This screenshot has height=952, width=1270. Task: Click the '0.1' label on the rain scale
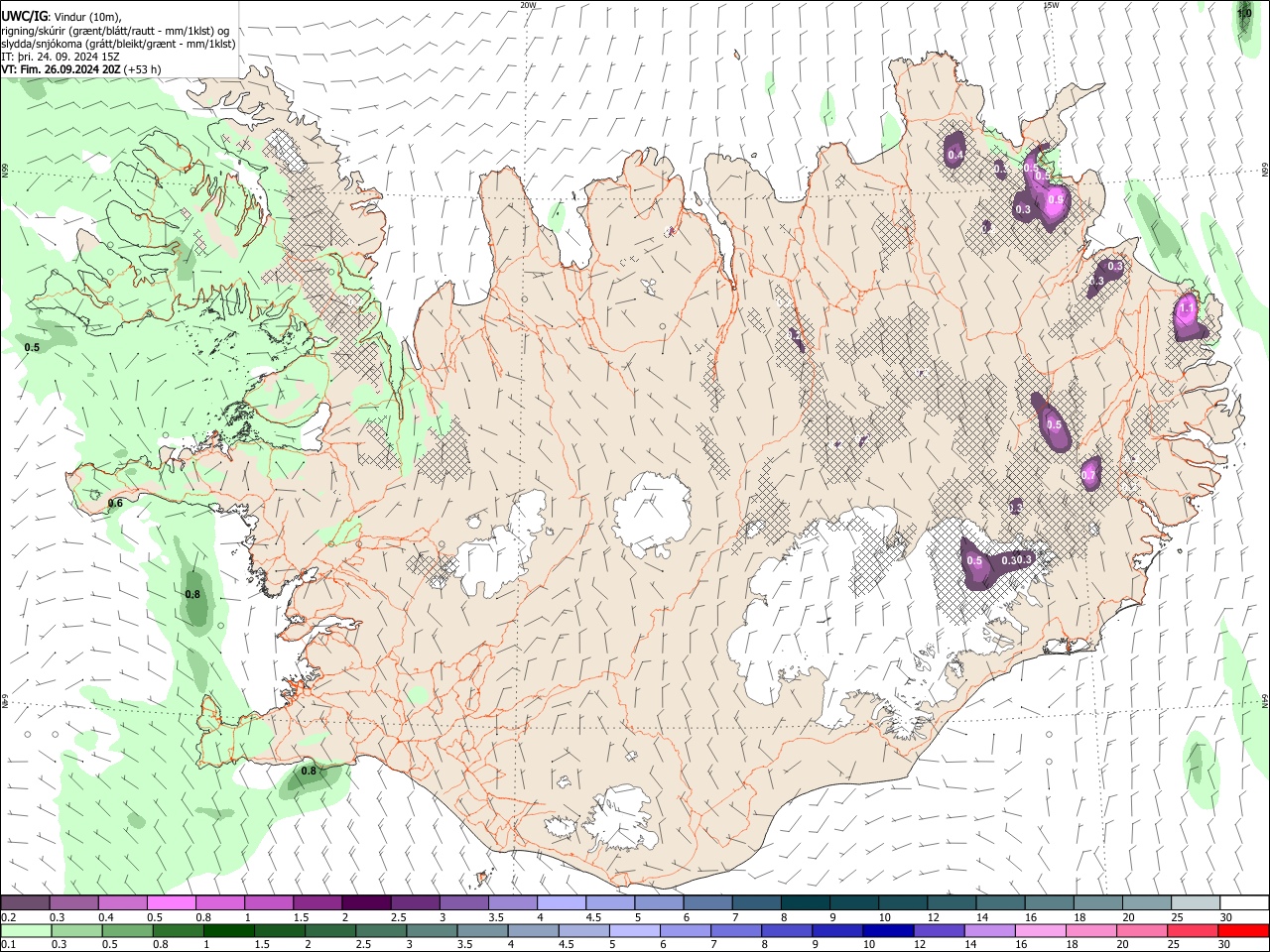[x=8, y=944]
